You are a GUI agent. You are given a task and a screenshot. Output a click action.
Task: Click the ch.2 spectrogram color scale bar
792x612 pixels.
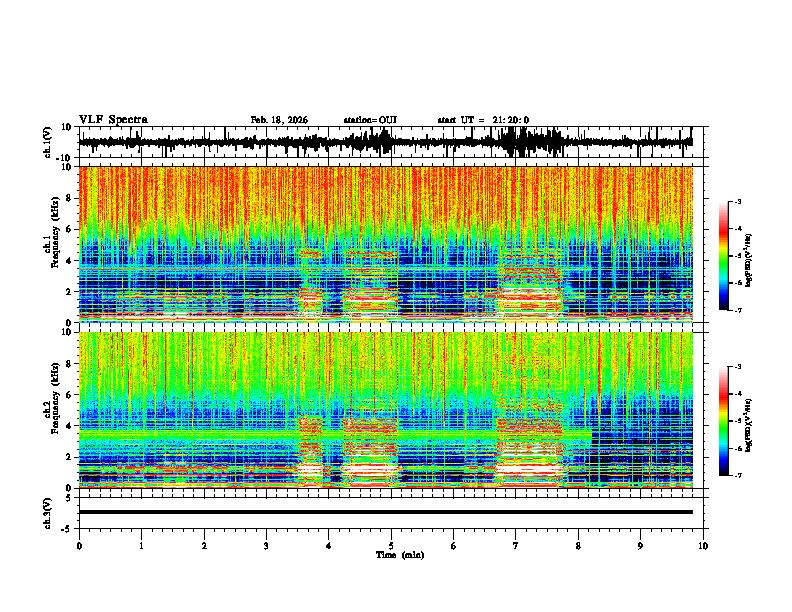pos(724,421)
